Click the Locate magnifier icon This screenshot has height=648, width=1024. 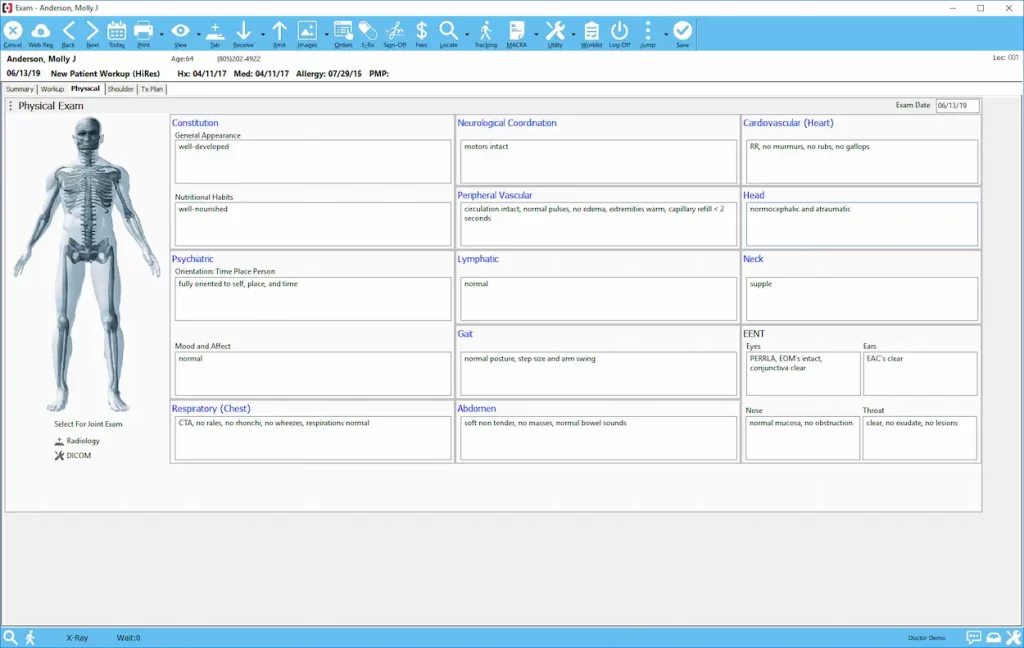(448, 33)
